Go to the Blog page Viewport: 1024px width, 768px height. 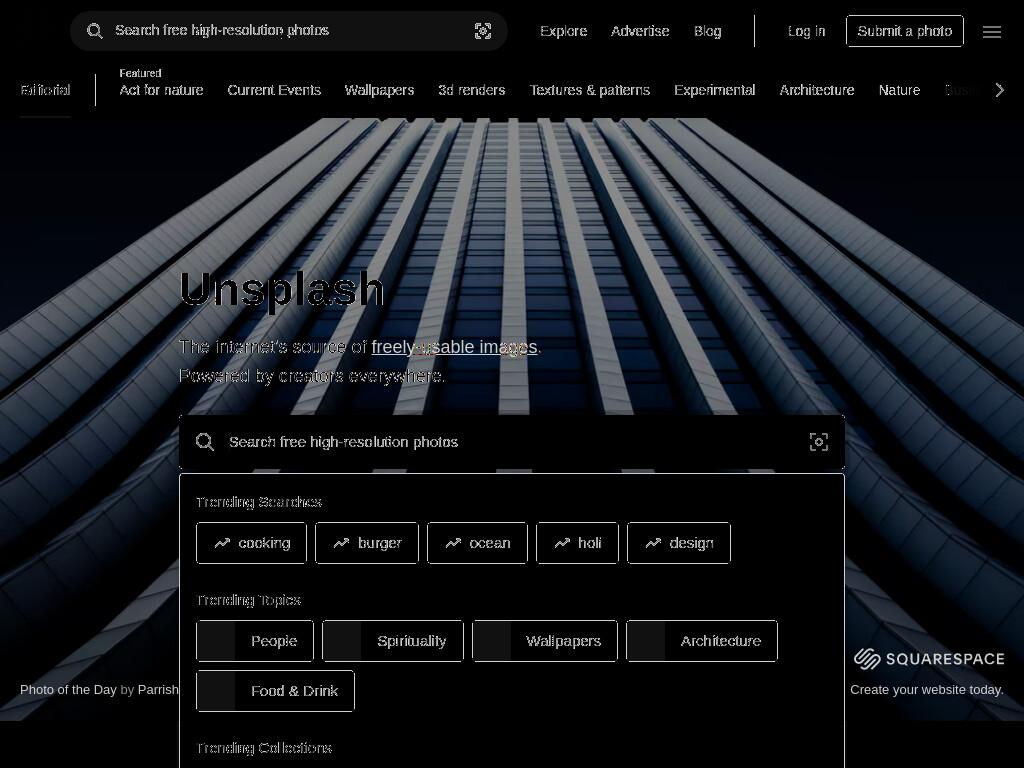(707, 31)
